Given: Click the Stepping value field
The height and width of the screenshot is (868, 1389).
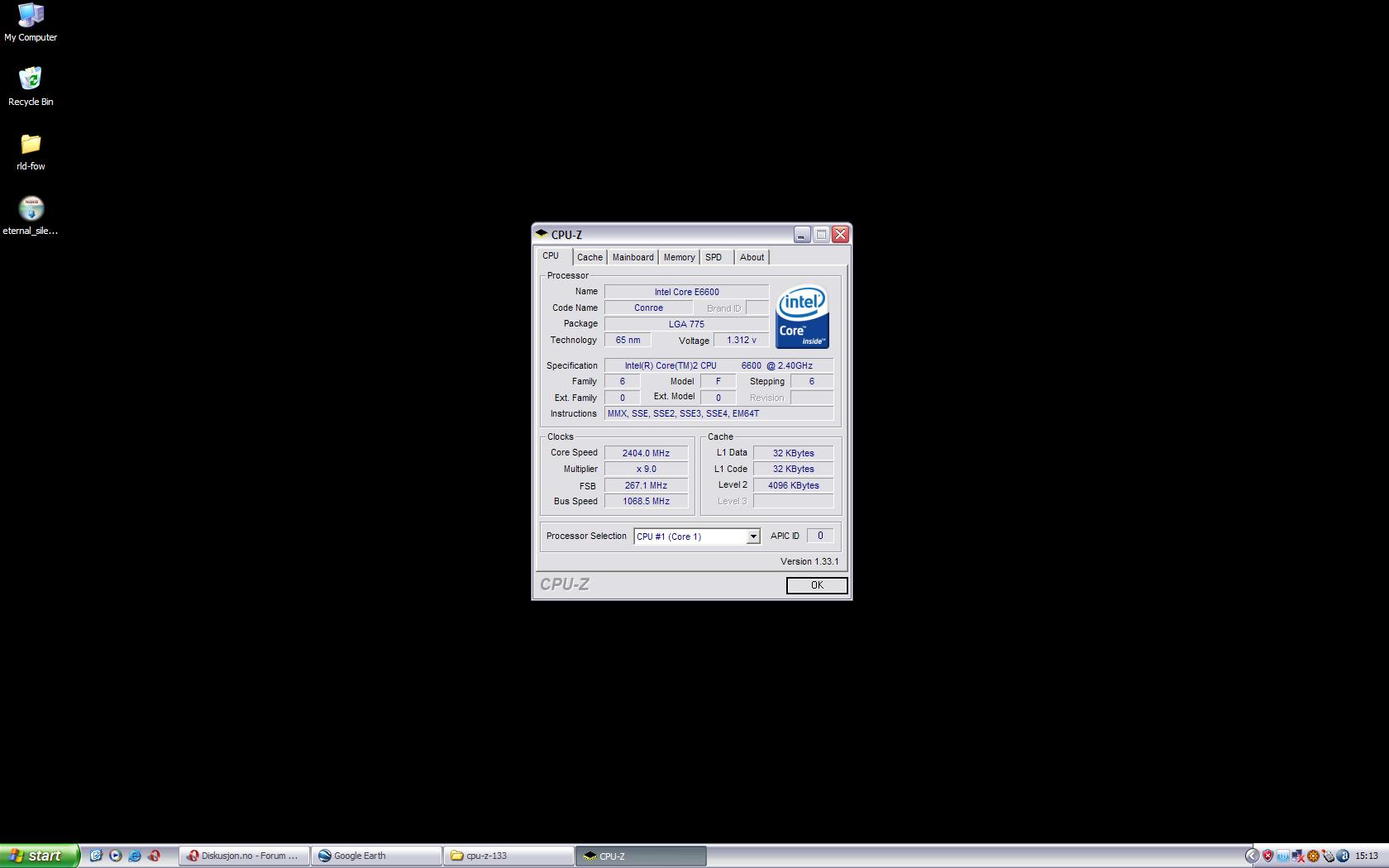Looking at the screenshot, I should [x=812, y=381].
